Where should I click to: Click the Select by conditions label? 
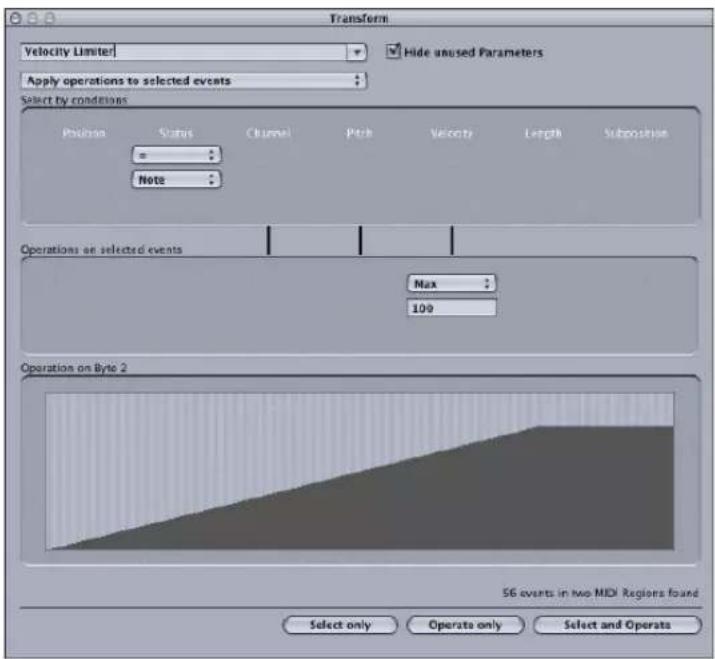74,100
